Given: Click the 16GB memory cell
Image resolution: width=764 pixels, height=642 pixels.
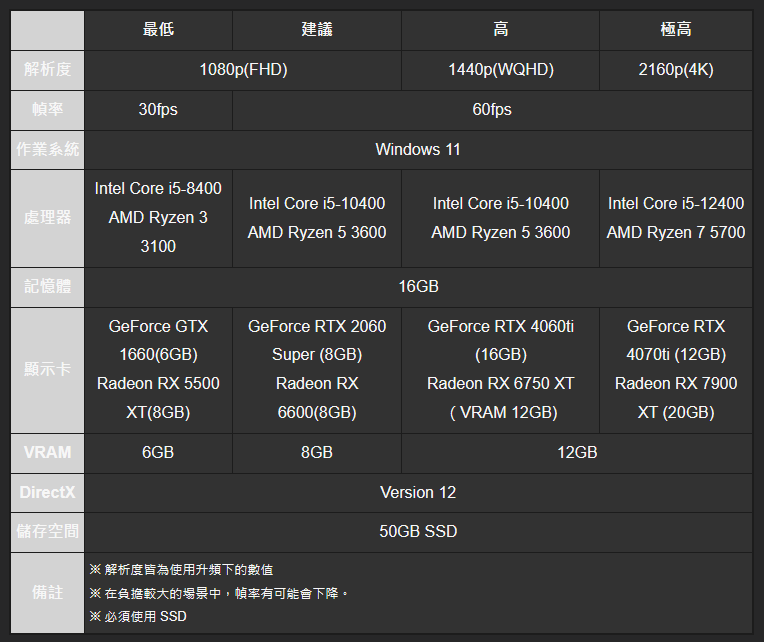Looking at the screenshot, I should click(418, 287).
